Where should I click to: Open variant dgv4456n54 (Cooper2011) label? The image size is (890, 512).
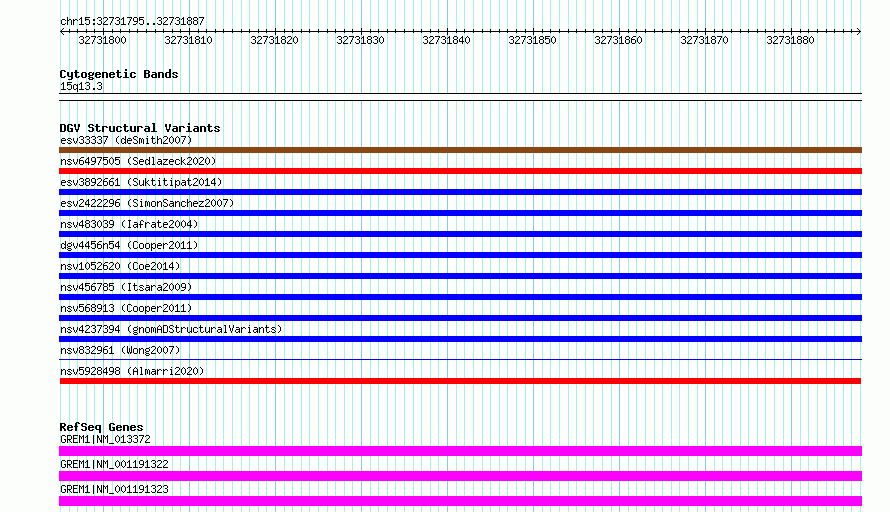(129, 245)
